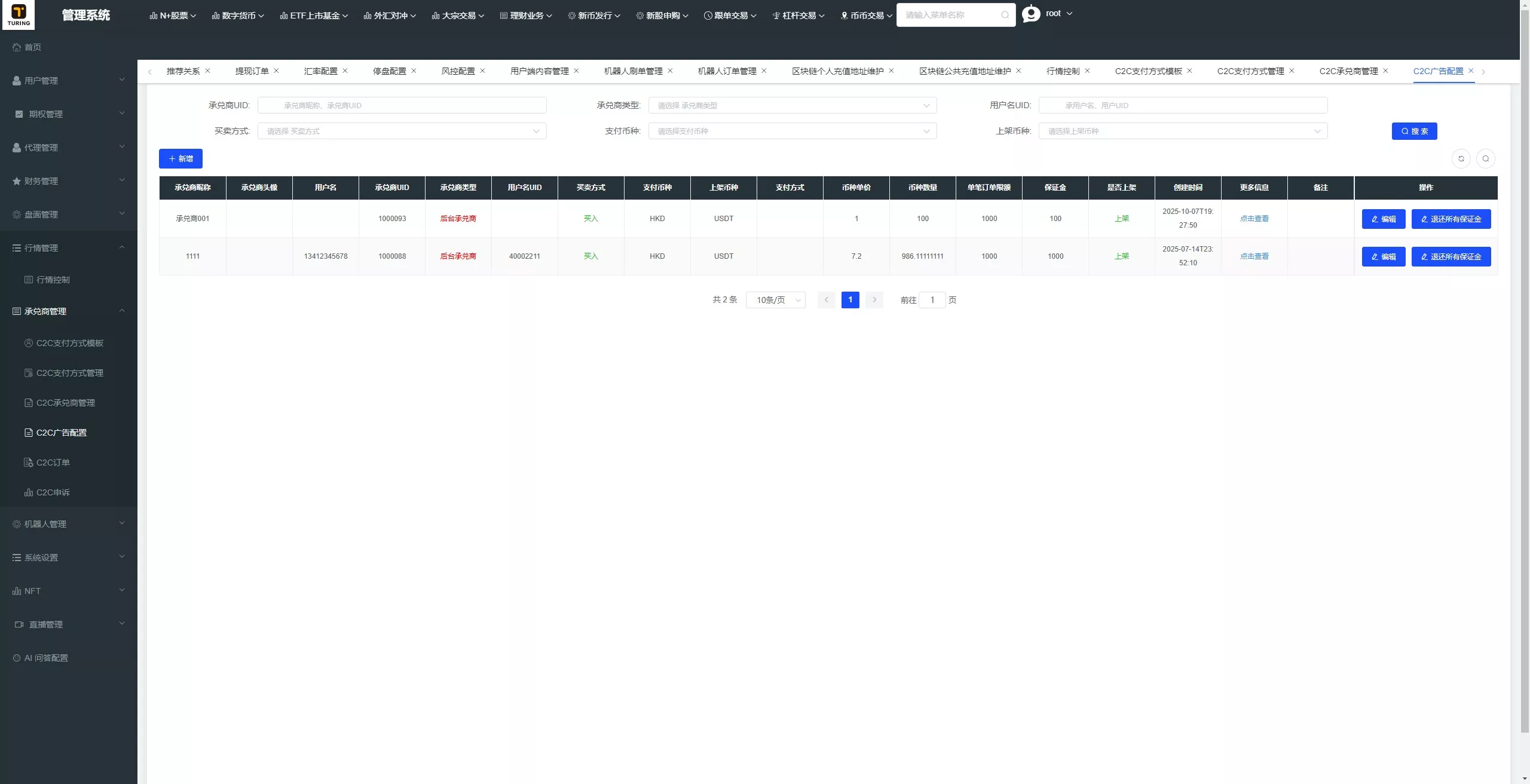Image resolution: width=1530 pixels, height=784 pixels.
Task: Edit the 承兑商001 row
Action: click(1384, 219)
